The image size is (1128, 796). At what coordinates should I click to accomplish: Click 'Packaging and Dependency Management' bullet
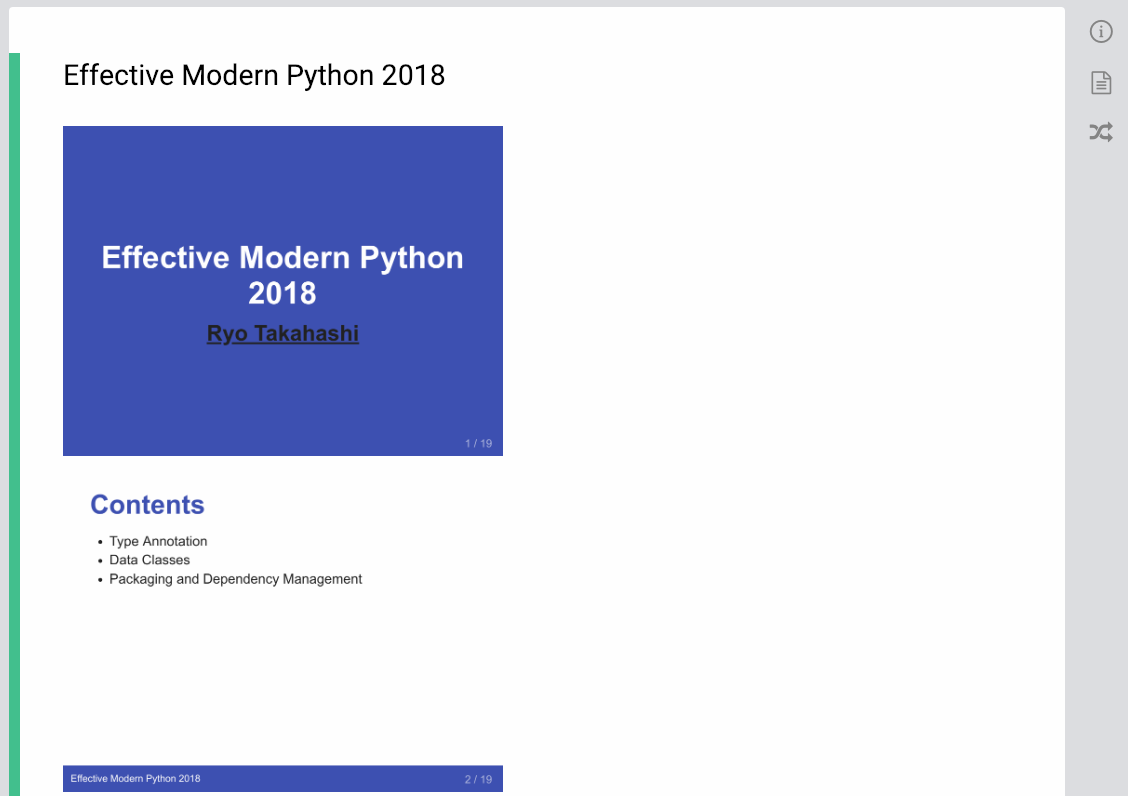click(235, 579)
